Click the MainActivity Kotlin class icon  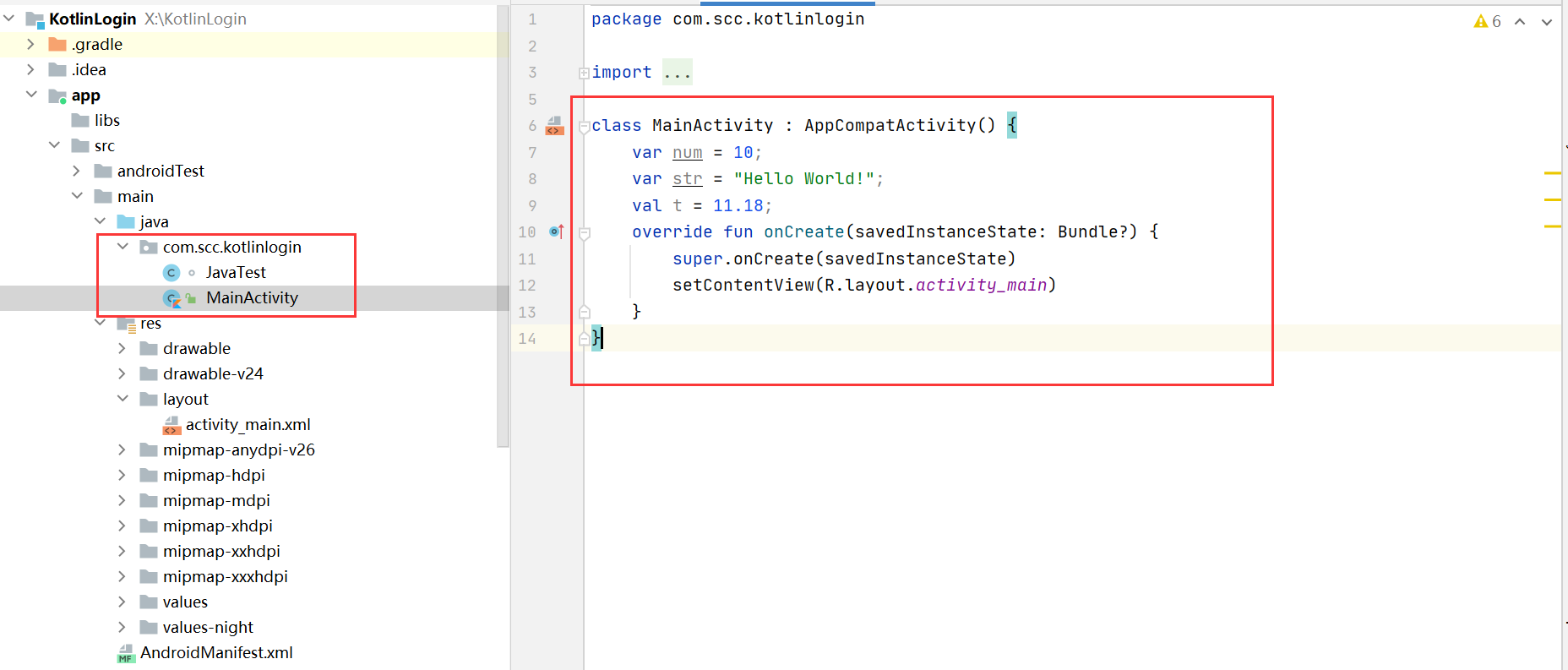[x=172, y=298]
